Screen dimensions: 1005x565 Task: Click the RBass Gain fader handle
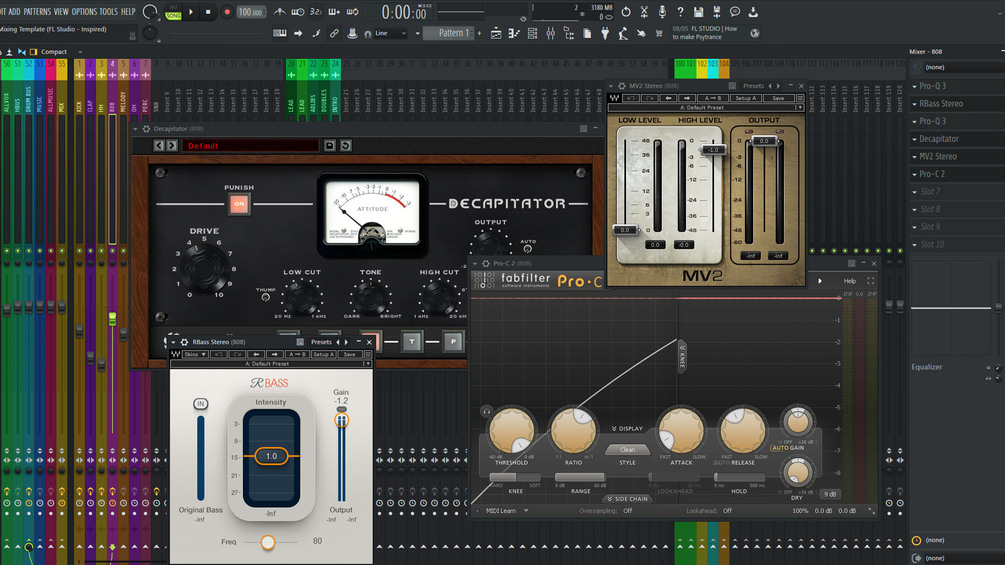pyautogui.click(x=342, y=420)
